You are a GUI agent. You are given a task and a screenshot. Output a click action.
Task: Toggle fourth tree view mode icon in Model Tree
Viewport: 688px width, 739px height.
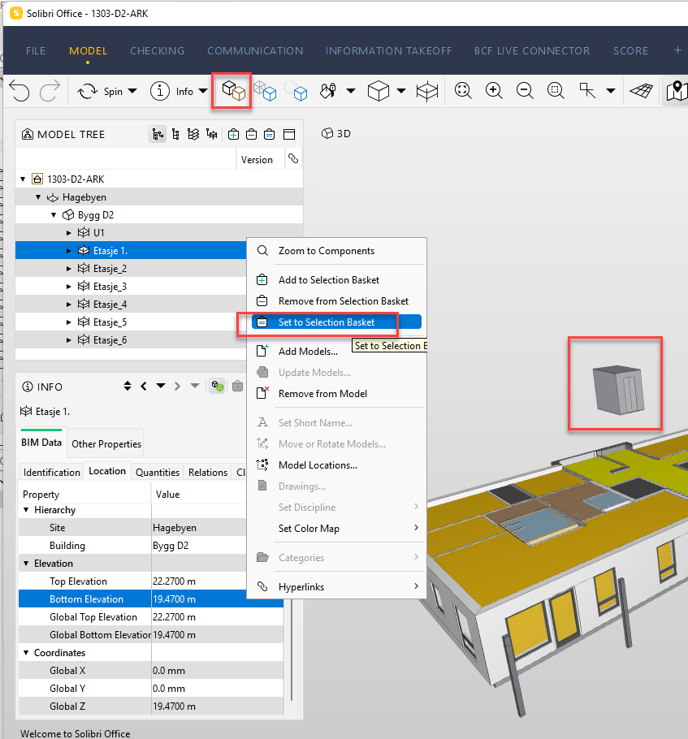pos(212,135)
